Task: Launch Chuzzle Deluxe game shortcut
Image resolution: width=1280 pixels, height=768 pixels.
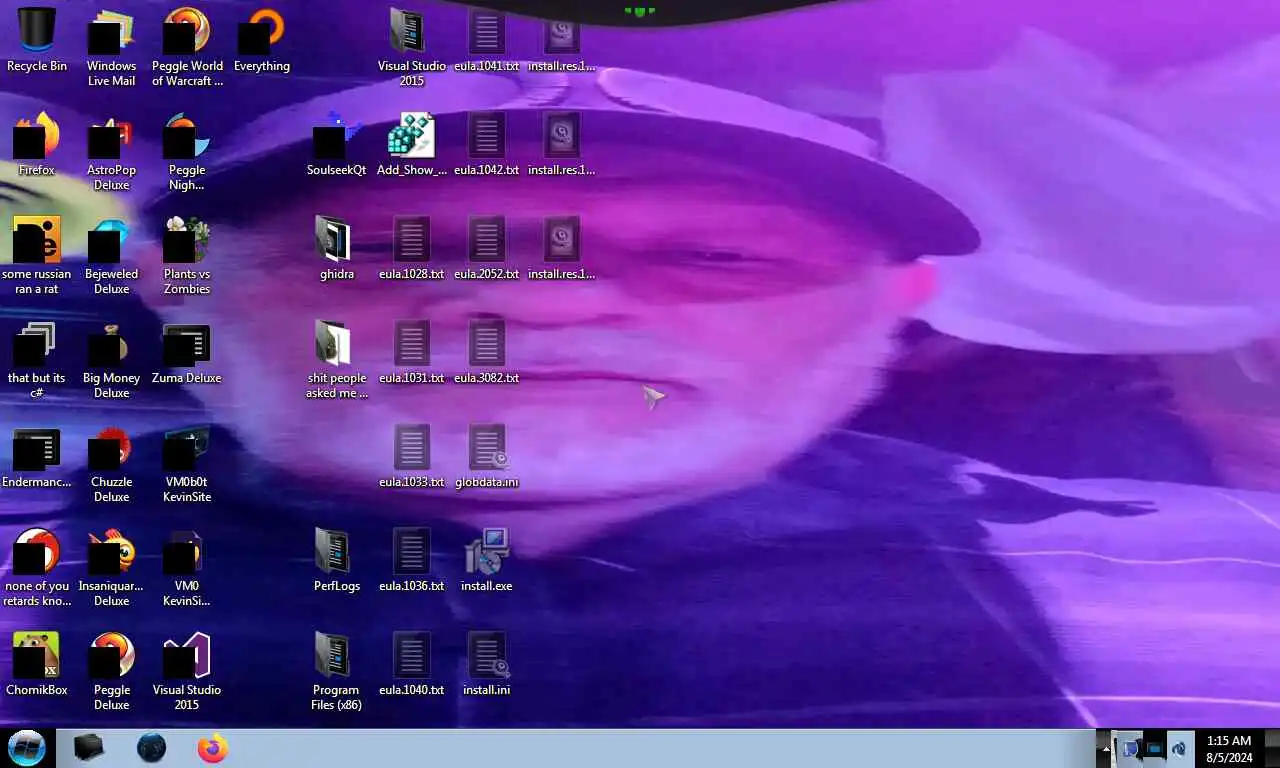Action: [x=111, y=462]
